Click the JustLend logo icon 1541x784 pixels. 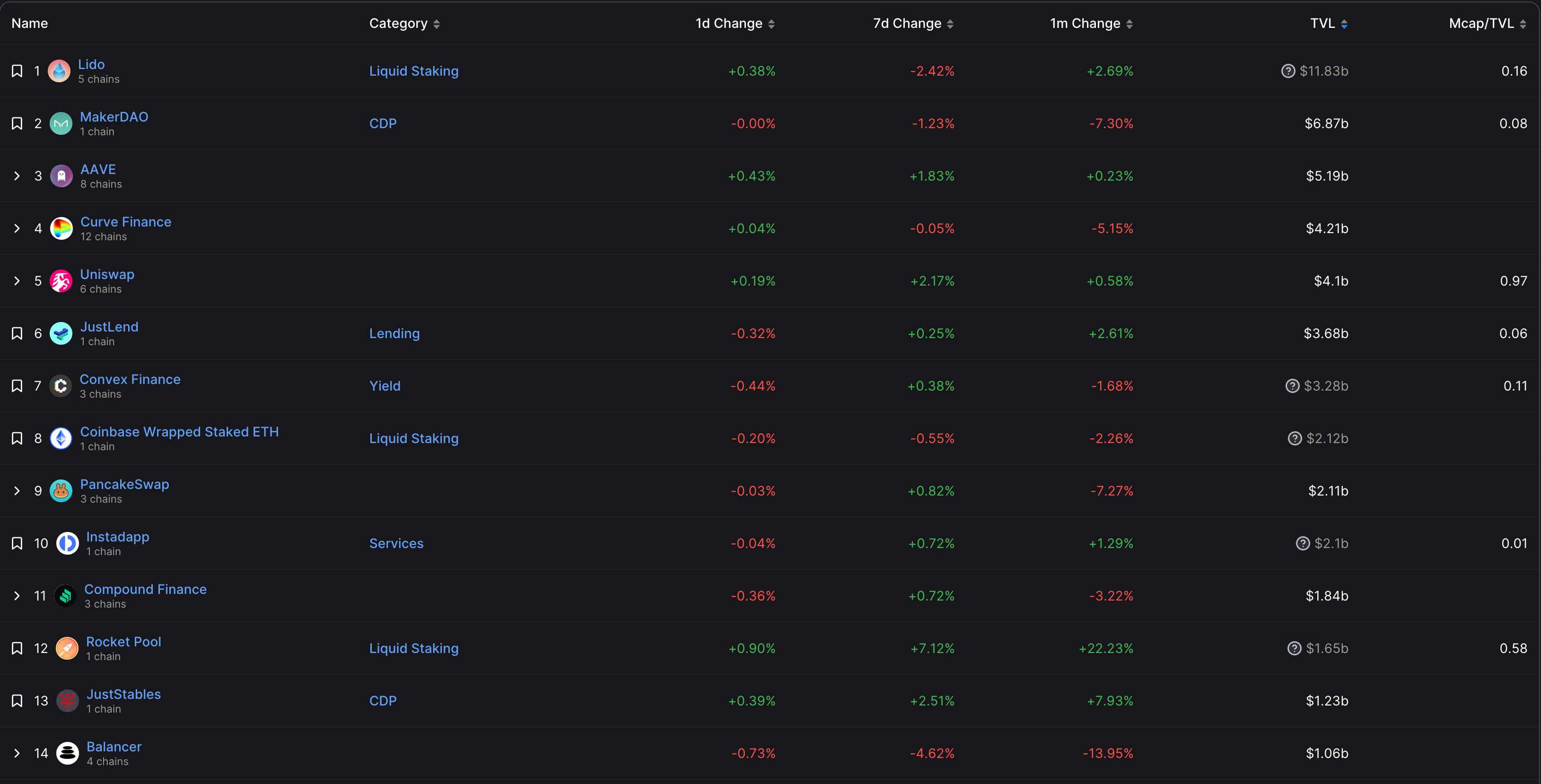[61, 334]
